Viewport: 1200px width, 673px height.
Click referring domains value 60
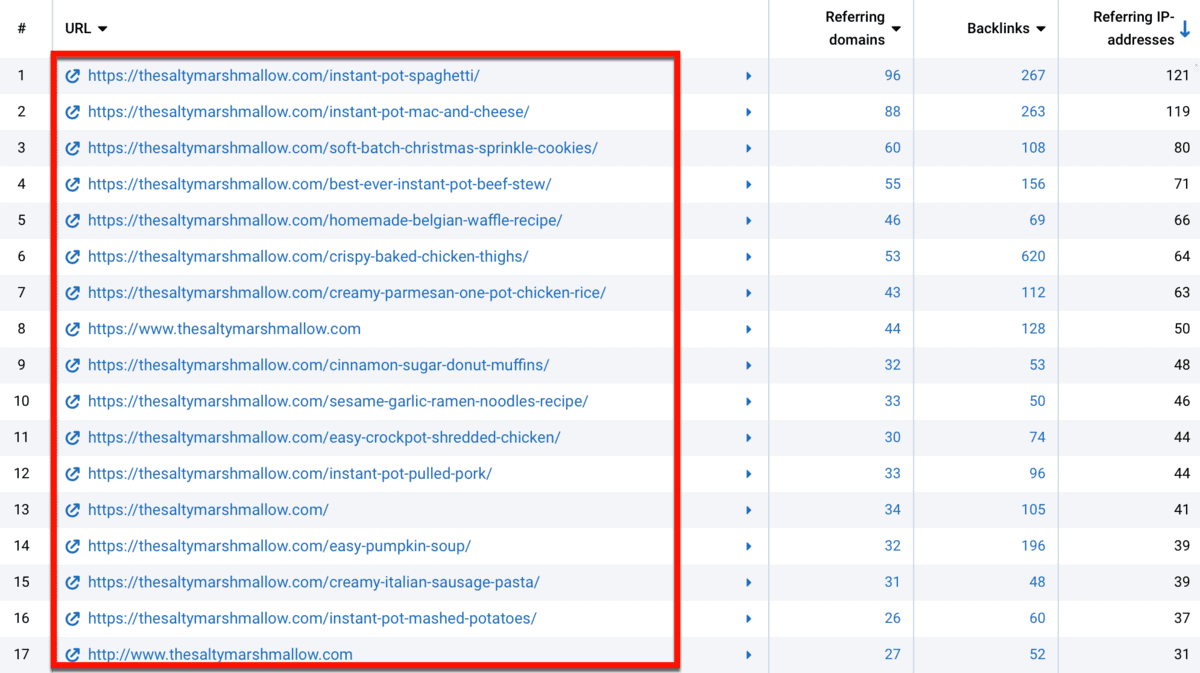(x=892, y=148)
